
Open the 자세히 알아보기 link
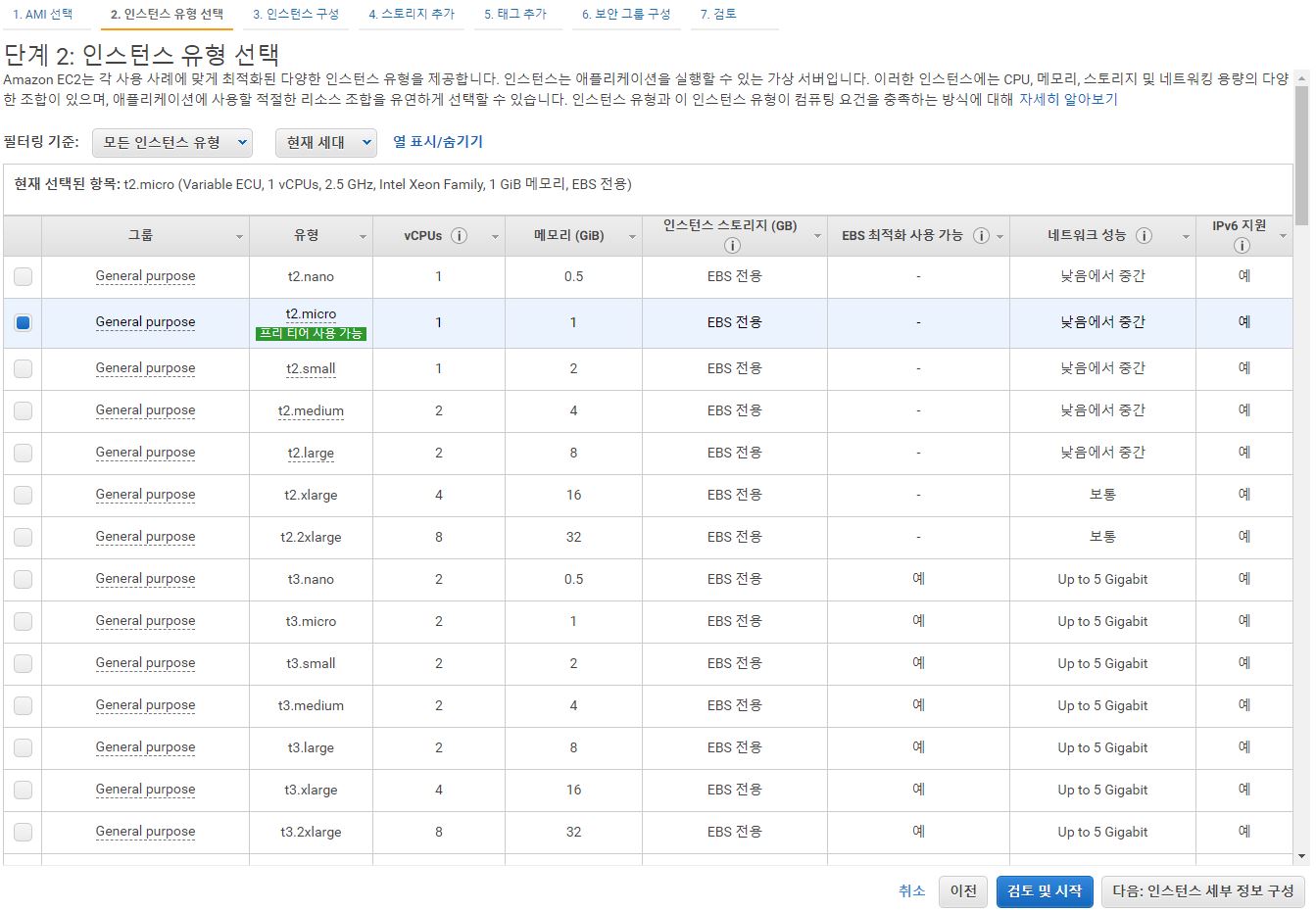click(x=1068, y=99)
